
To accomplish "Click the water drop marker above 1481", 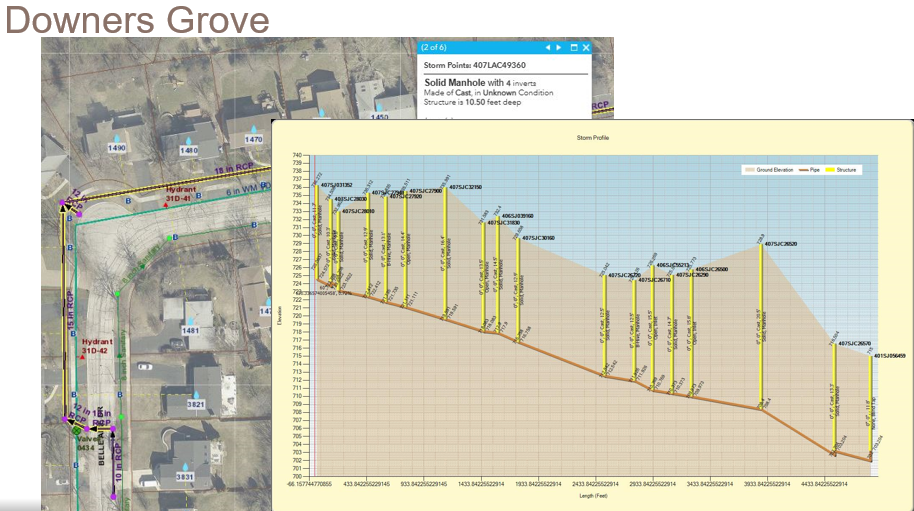I will coord(191,322).
